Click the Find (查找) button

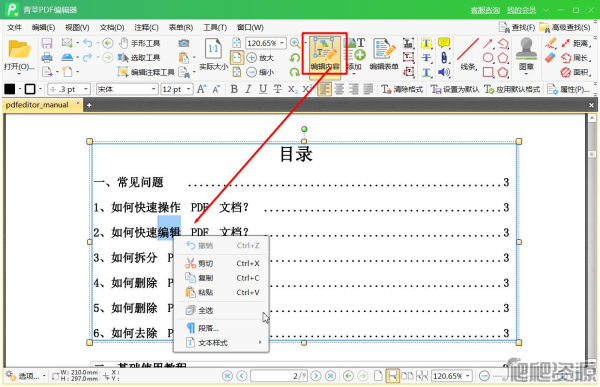click(517, 28)
